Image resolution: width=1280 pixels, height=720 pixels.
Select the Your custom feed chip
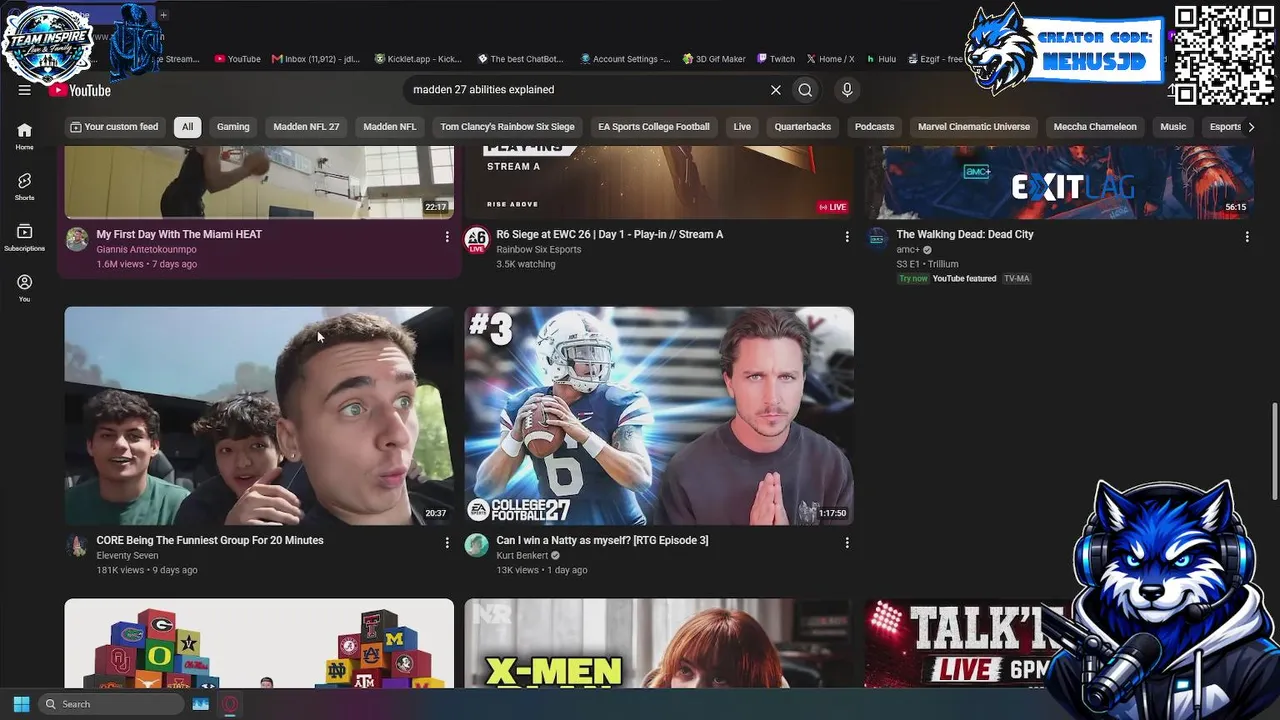tap(114, 127)
